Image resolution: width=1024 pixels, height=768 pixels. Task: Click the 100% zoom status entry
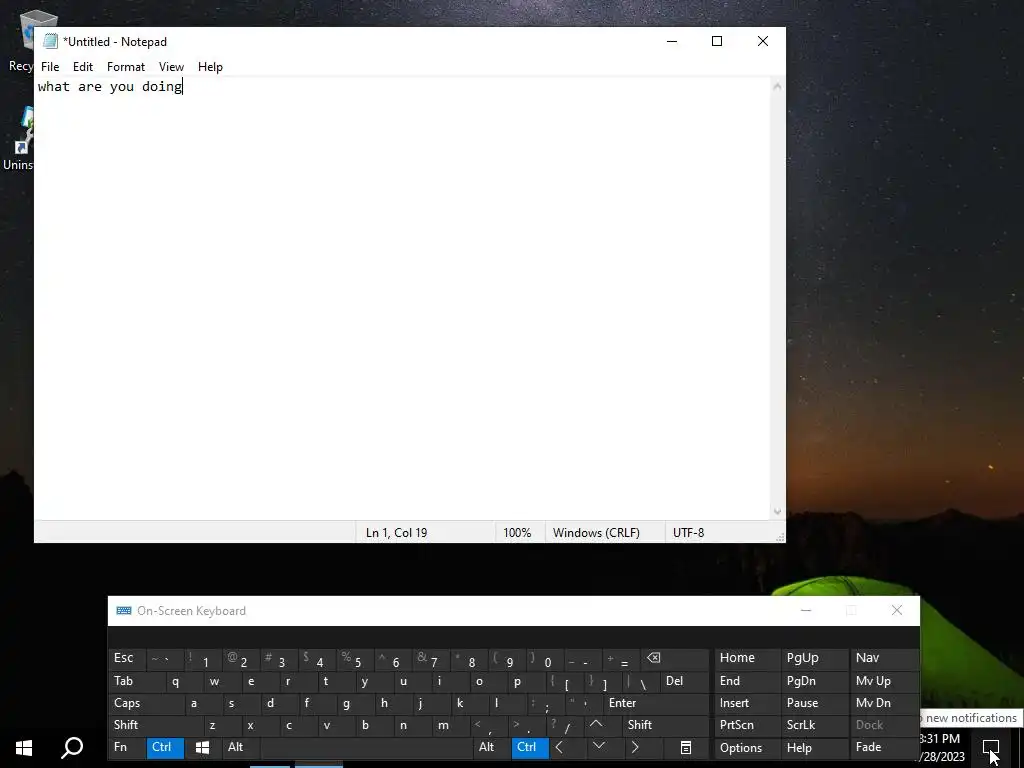click(x=517, y=533)
